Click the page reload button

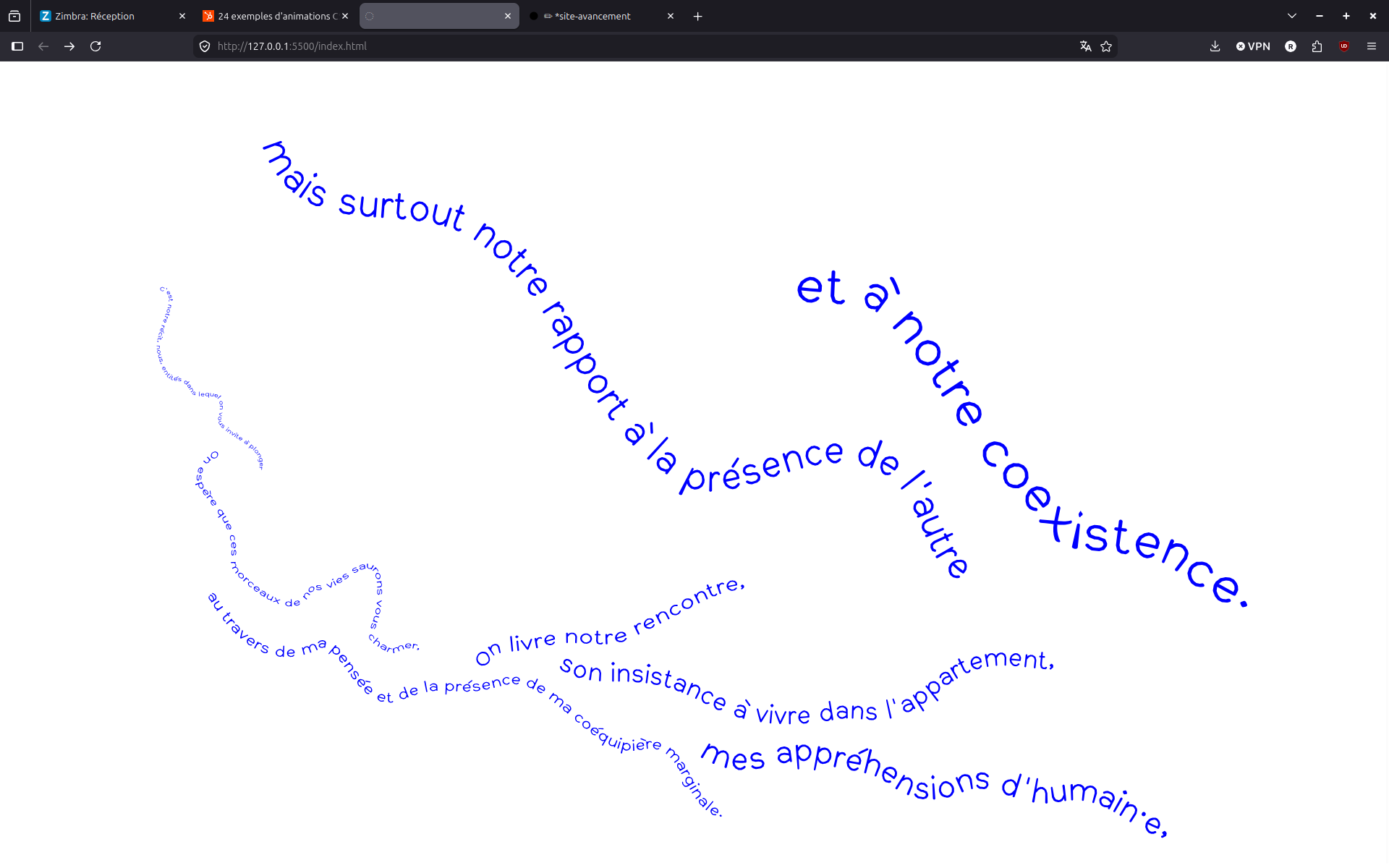click(x=95, y=46)
